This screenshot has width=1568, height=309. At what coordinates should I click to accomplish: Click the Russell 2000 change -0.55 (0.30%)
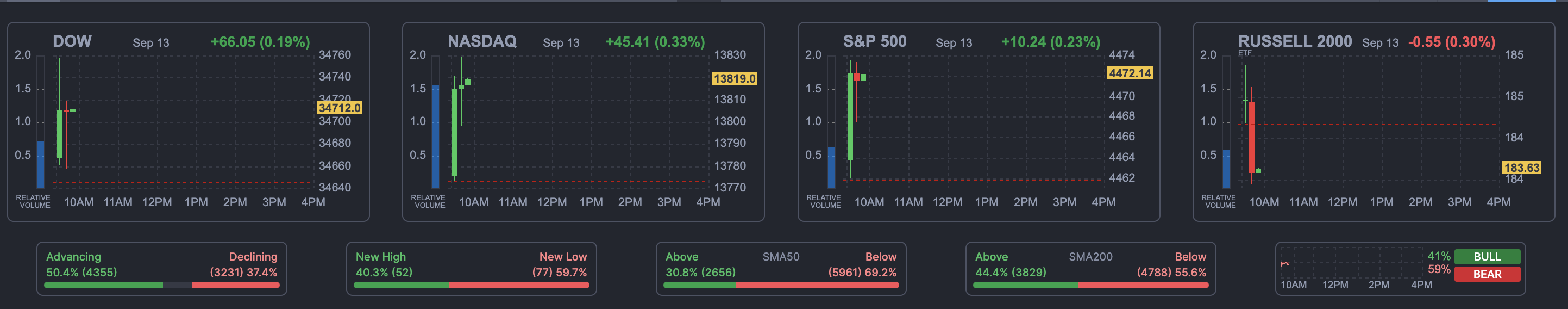pos(1452,42)
